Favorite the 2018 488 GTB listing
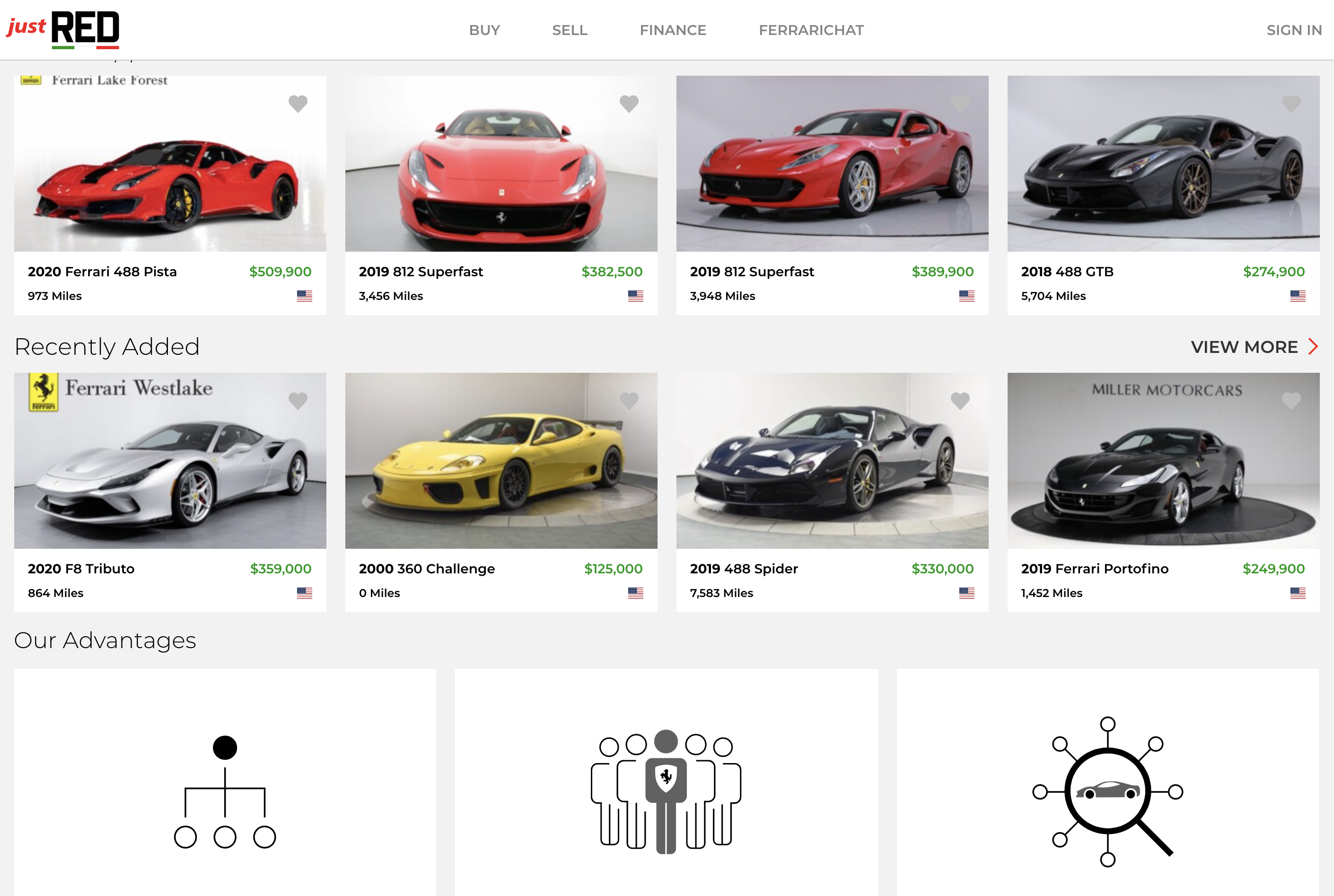This screenshot has height=896, width=1334. click(x=1291, y=104)
